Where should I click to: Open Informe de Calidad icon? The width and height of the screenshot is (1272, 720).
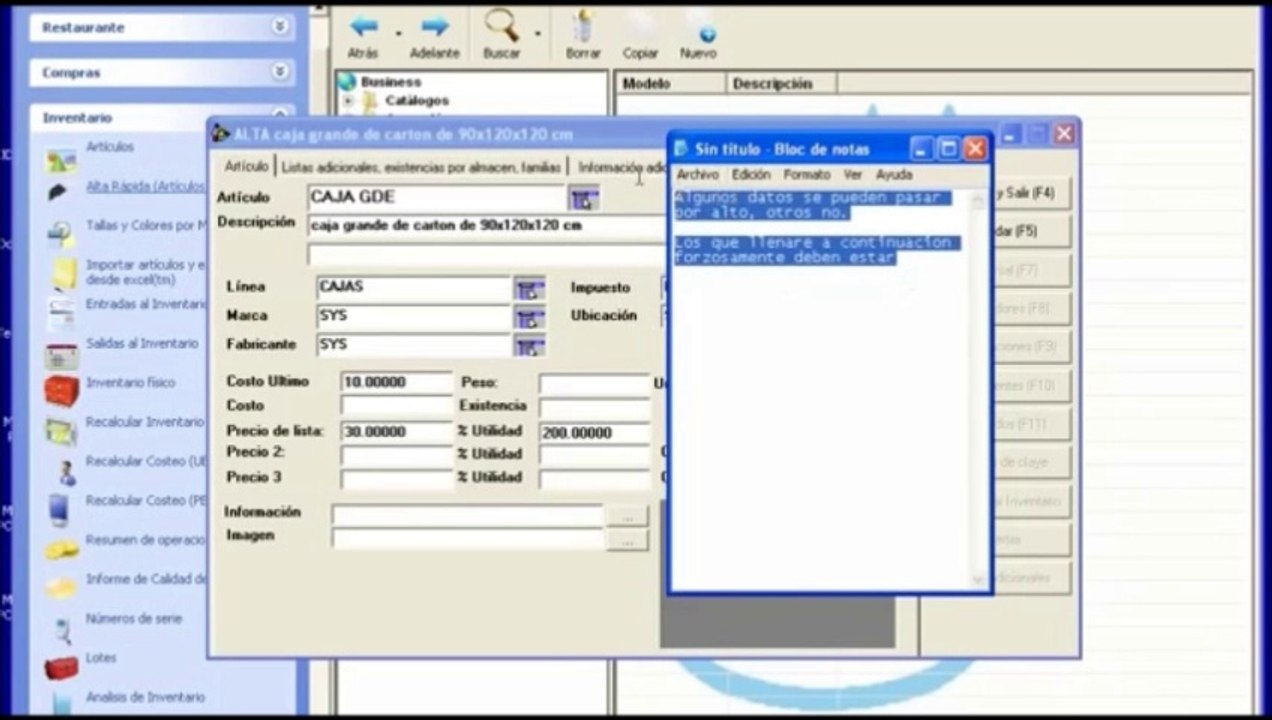[x=60, y=588]
